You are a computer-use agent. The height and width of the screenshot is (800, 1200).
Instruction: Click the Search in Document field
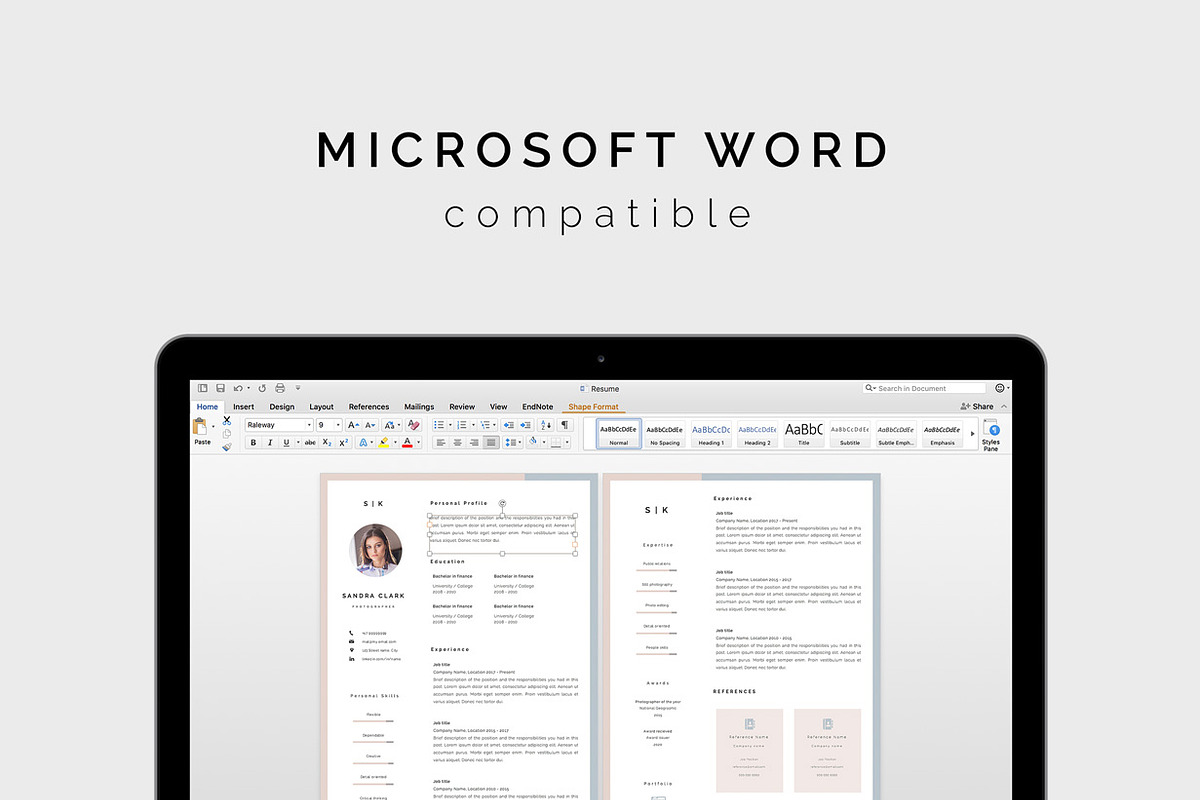pyautogui.click(x=924, y=388)
